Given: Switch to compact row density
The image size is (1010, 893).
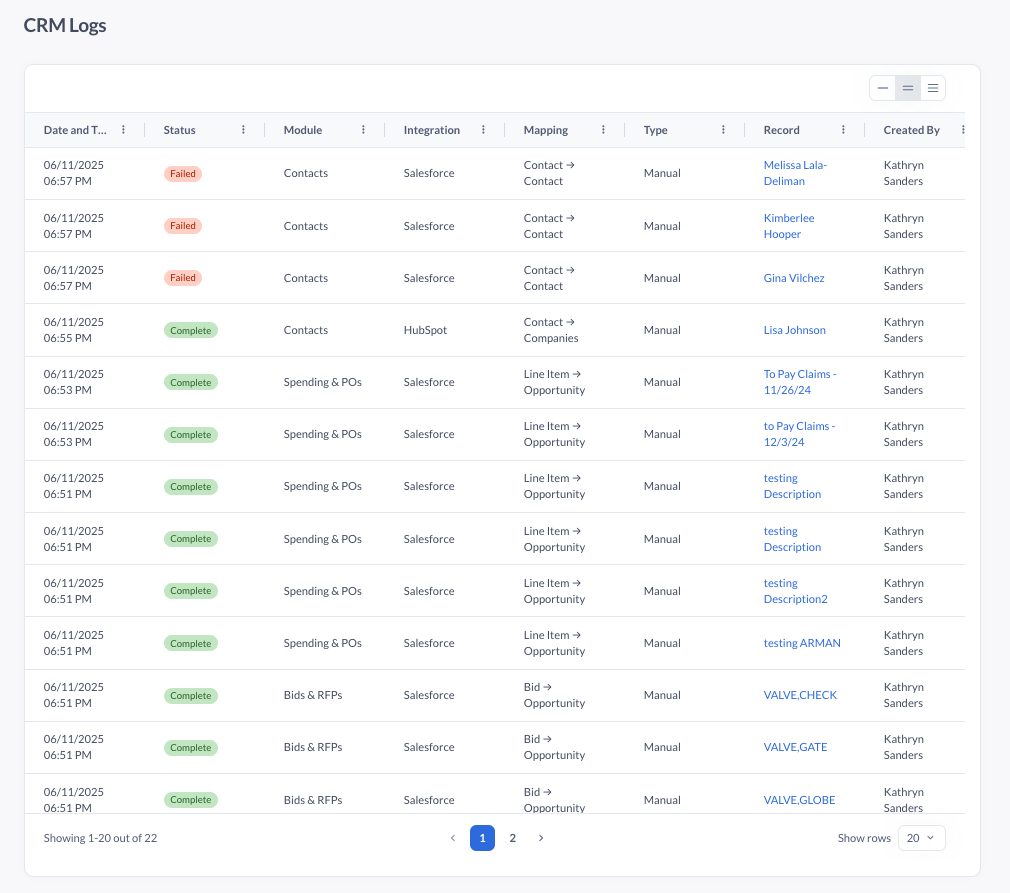Looking at the screenshot, I should [882, 88].
